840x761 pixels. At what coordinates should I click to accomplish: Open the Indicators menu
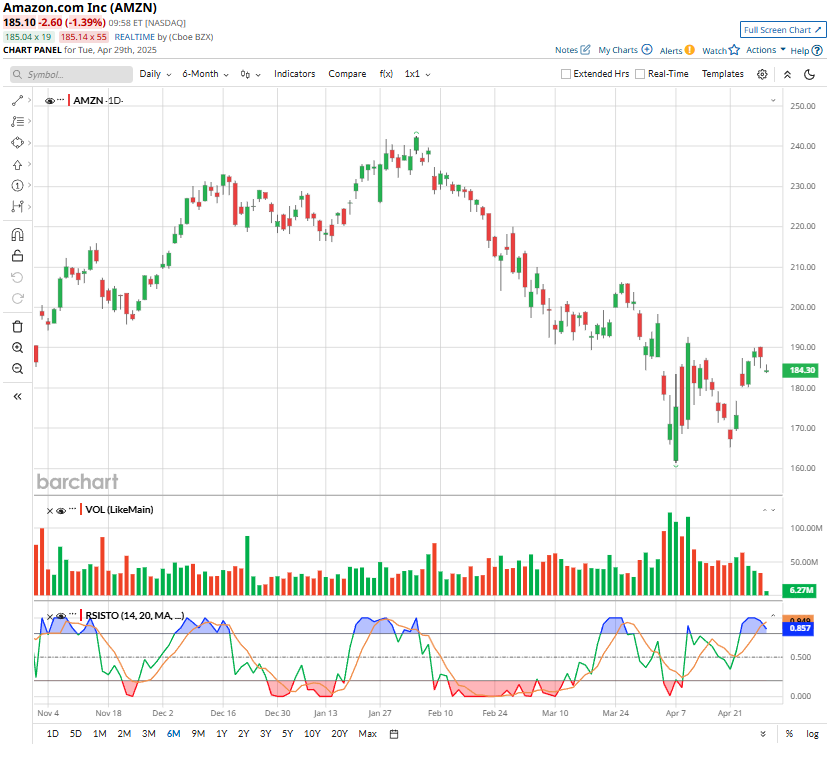[295, 74]
